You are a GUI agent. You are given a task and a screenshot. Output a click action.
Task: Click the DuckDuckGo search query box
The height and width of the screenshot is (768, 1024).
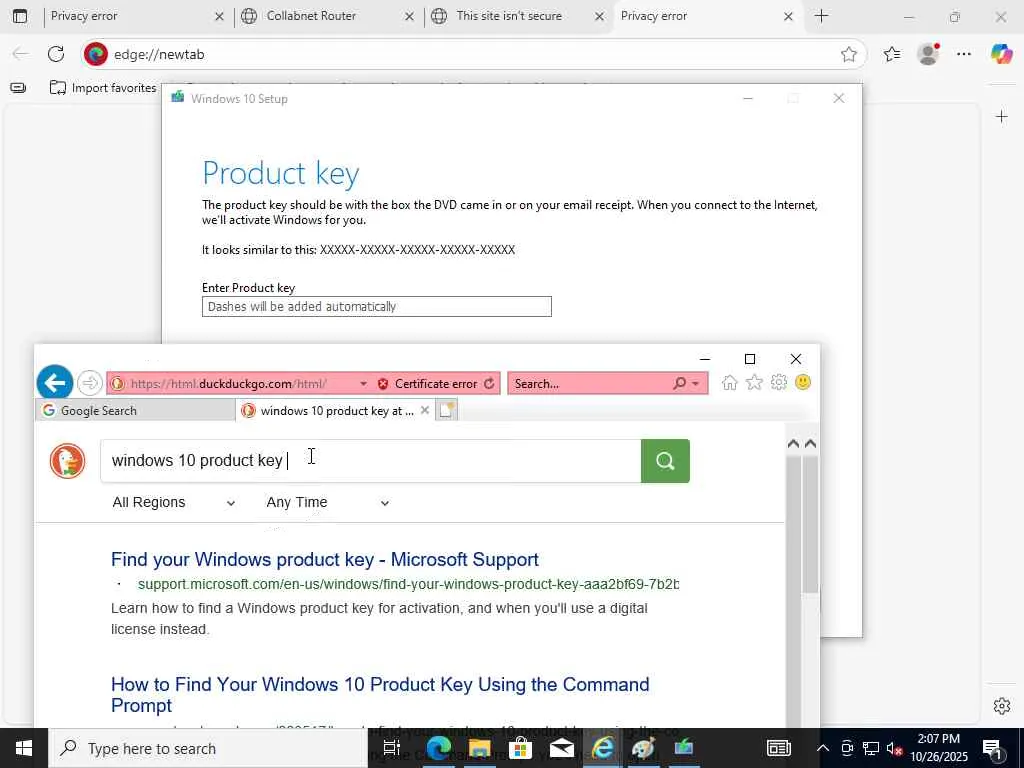coord(370,461)
